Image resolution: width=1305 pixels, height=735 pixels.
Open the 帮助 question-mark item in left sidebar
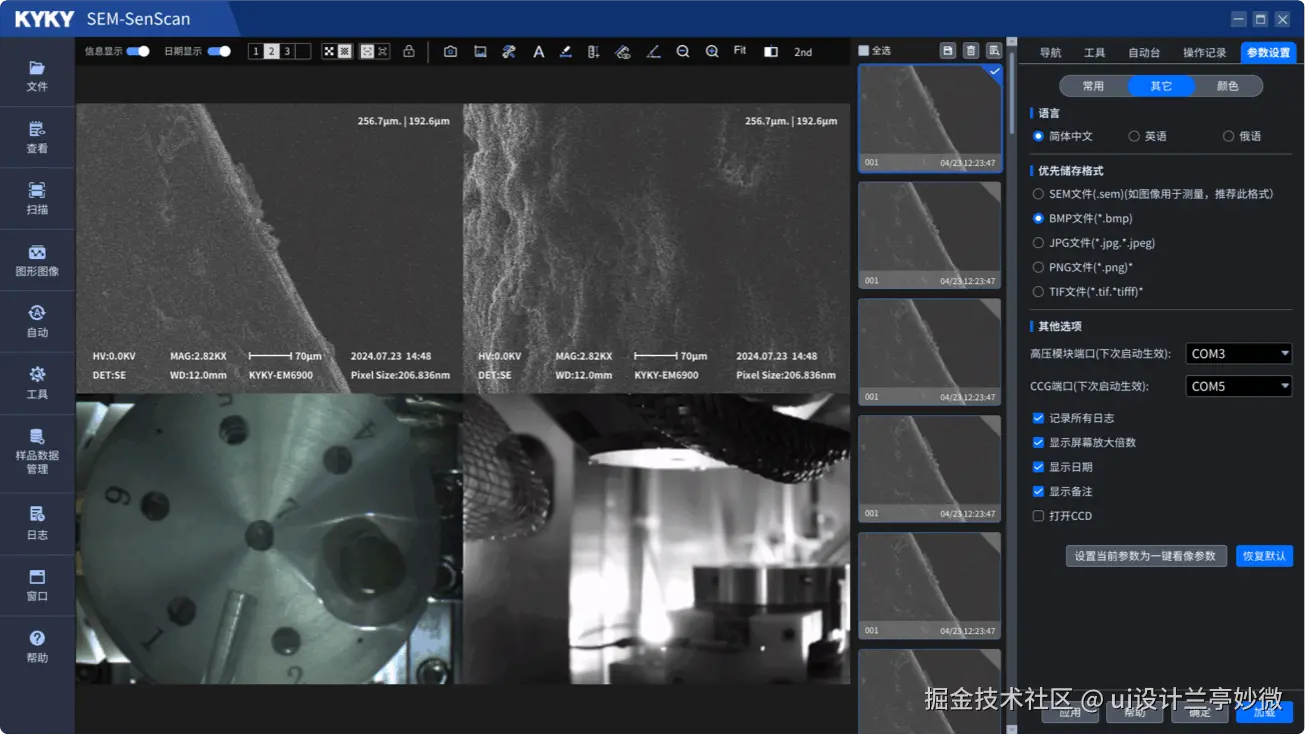click(37, 647)
